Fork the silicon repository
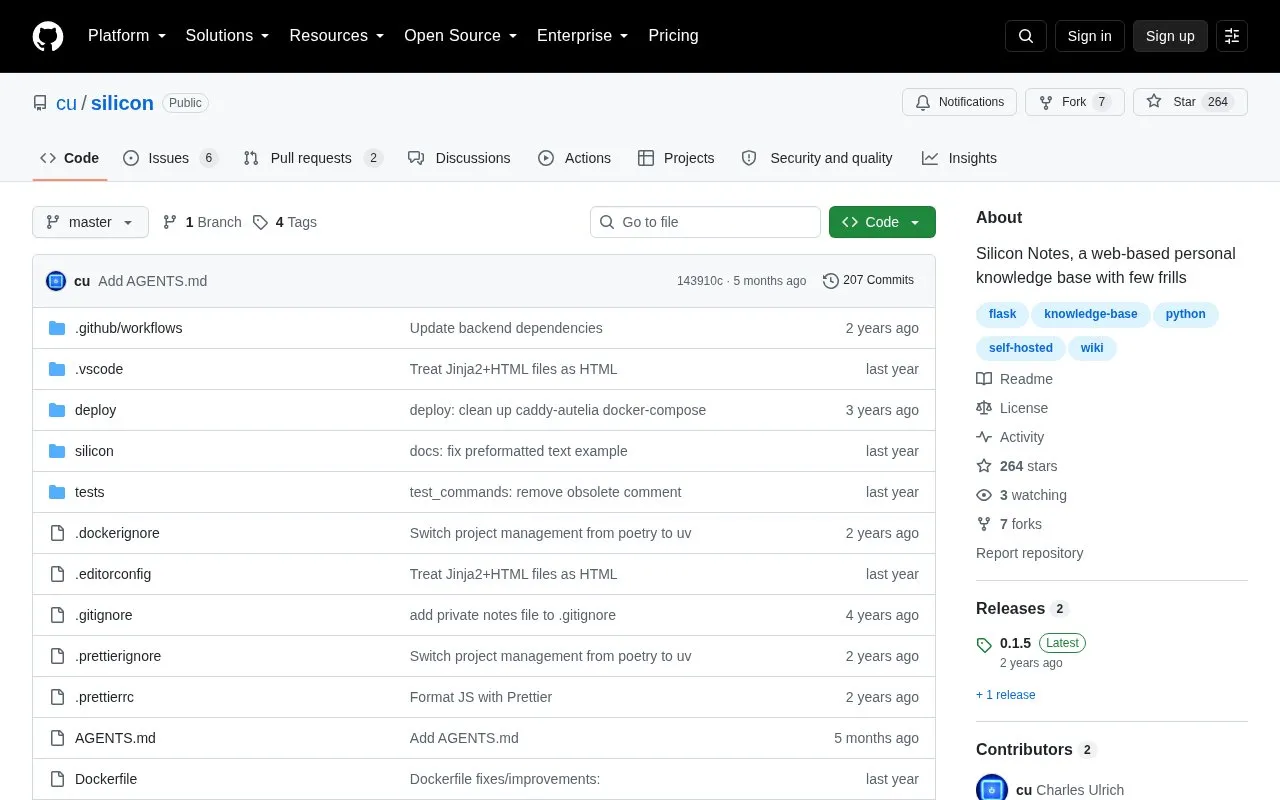 tap(1075, 102)
